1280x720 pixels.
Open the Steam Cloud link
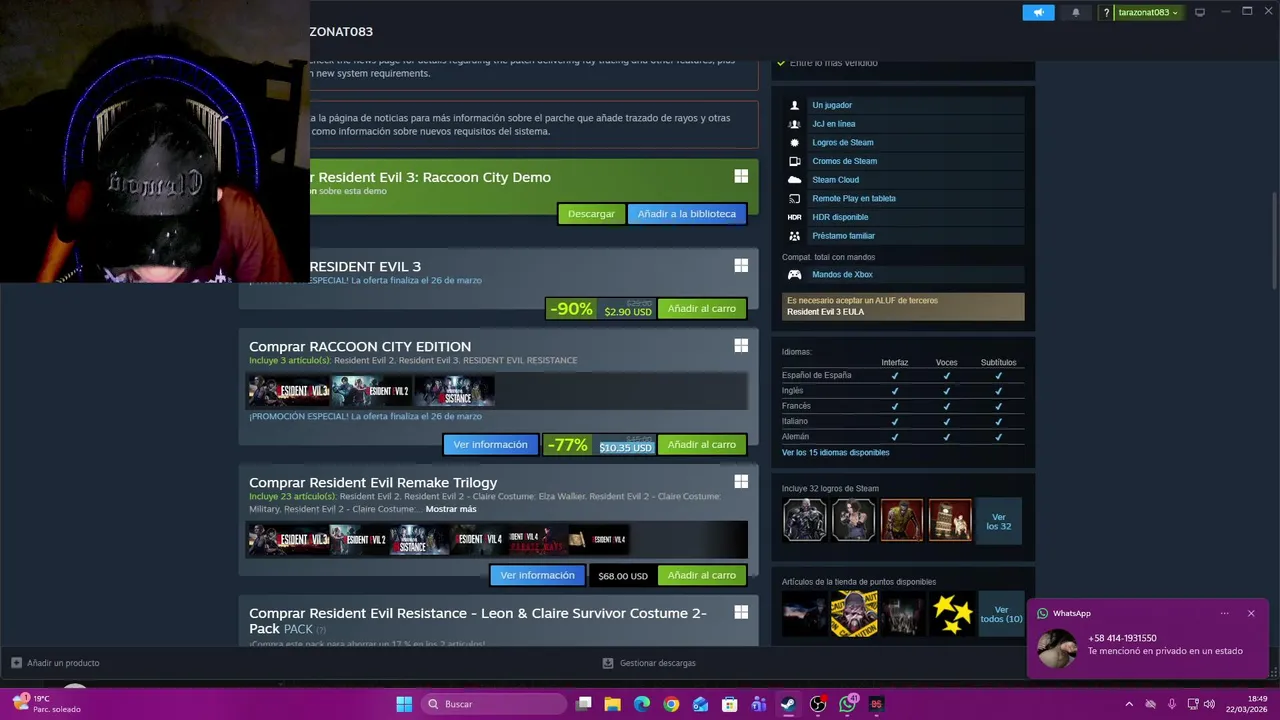pos(835,180)
